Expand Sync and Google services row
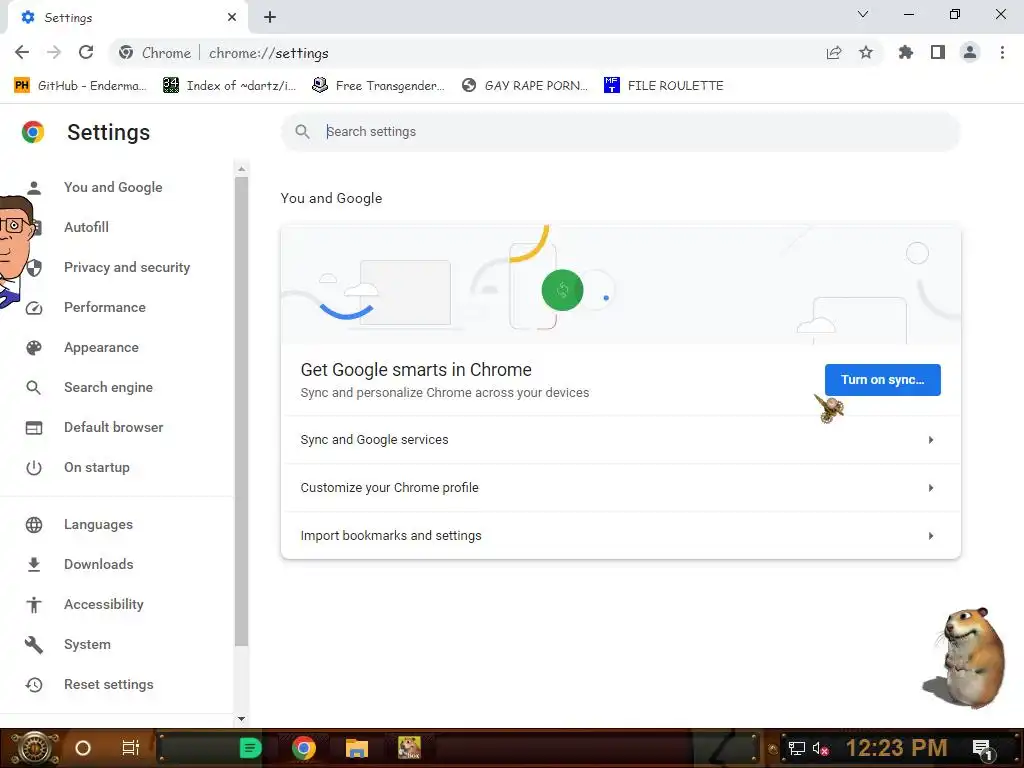 pos(620,440)
